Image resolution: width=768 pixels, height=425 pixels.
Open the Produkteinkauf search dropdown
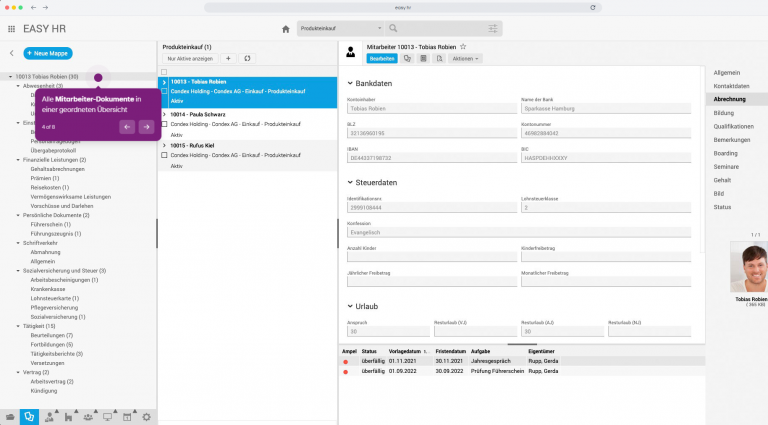[340, 28]
